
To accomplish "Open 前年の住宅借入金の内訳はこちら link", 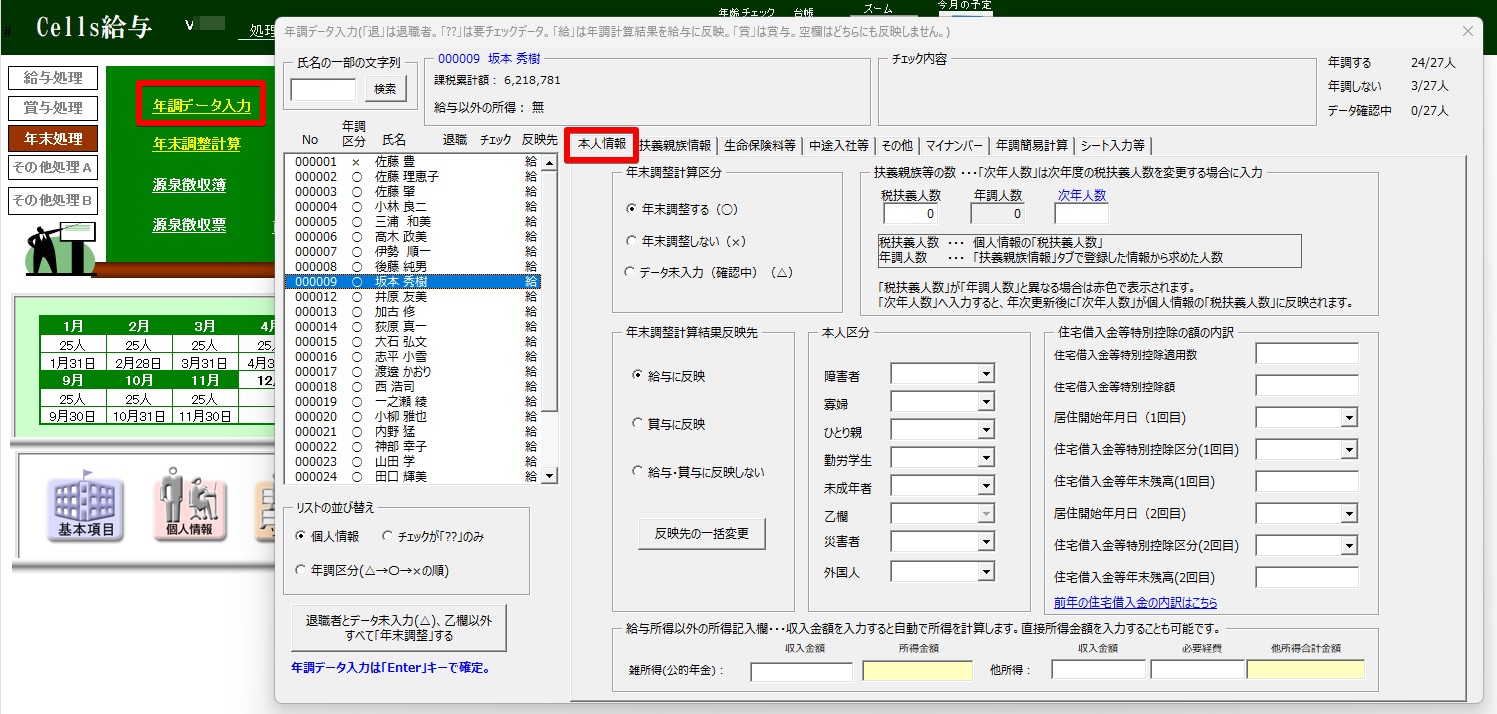I will [1135, 603].
